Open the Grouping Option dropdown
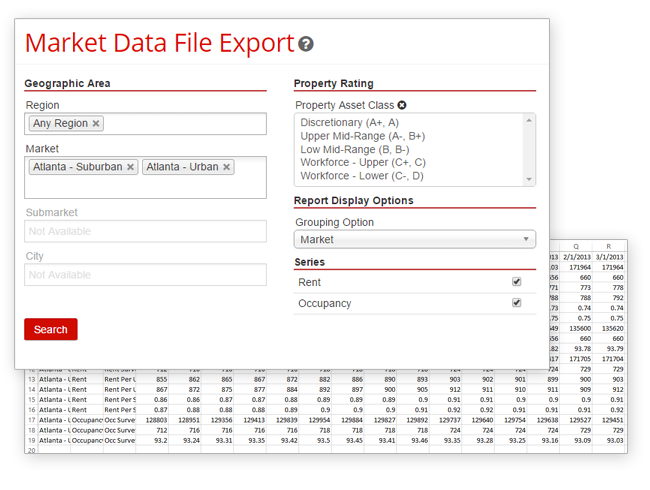This screenshot has height=490, width=650. pyautogui.click(x=415, y=240)
